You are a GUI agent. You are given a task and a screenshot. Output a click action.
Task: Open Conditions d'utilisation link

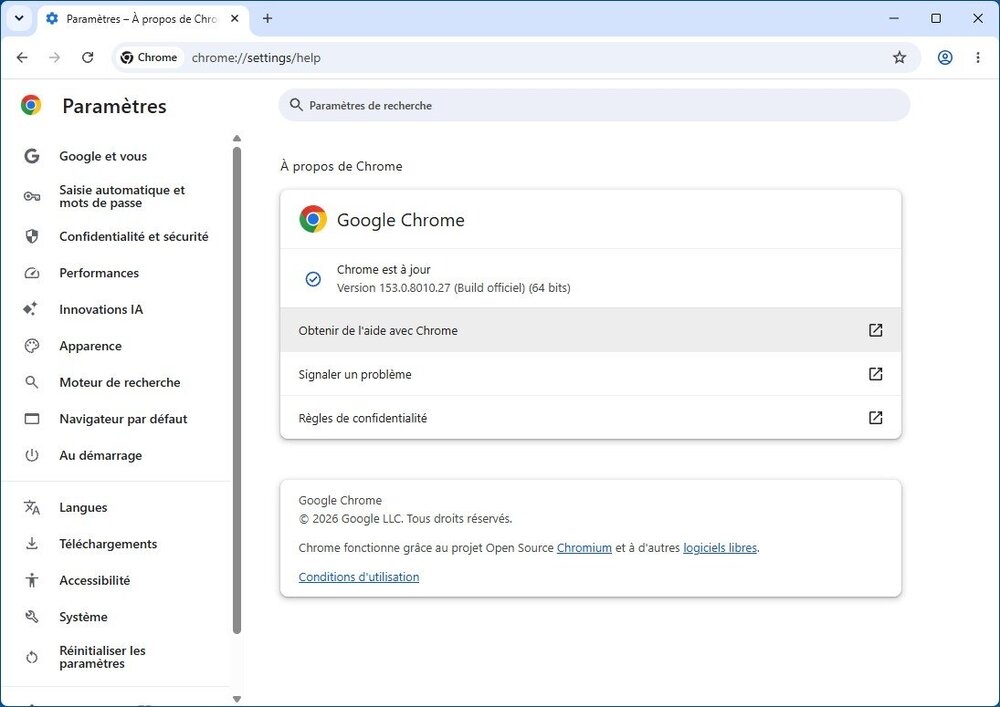click(x=359, y=577)
